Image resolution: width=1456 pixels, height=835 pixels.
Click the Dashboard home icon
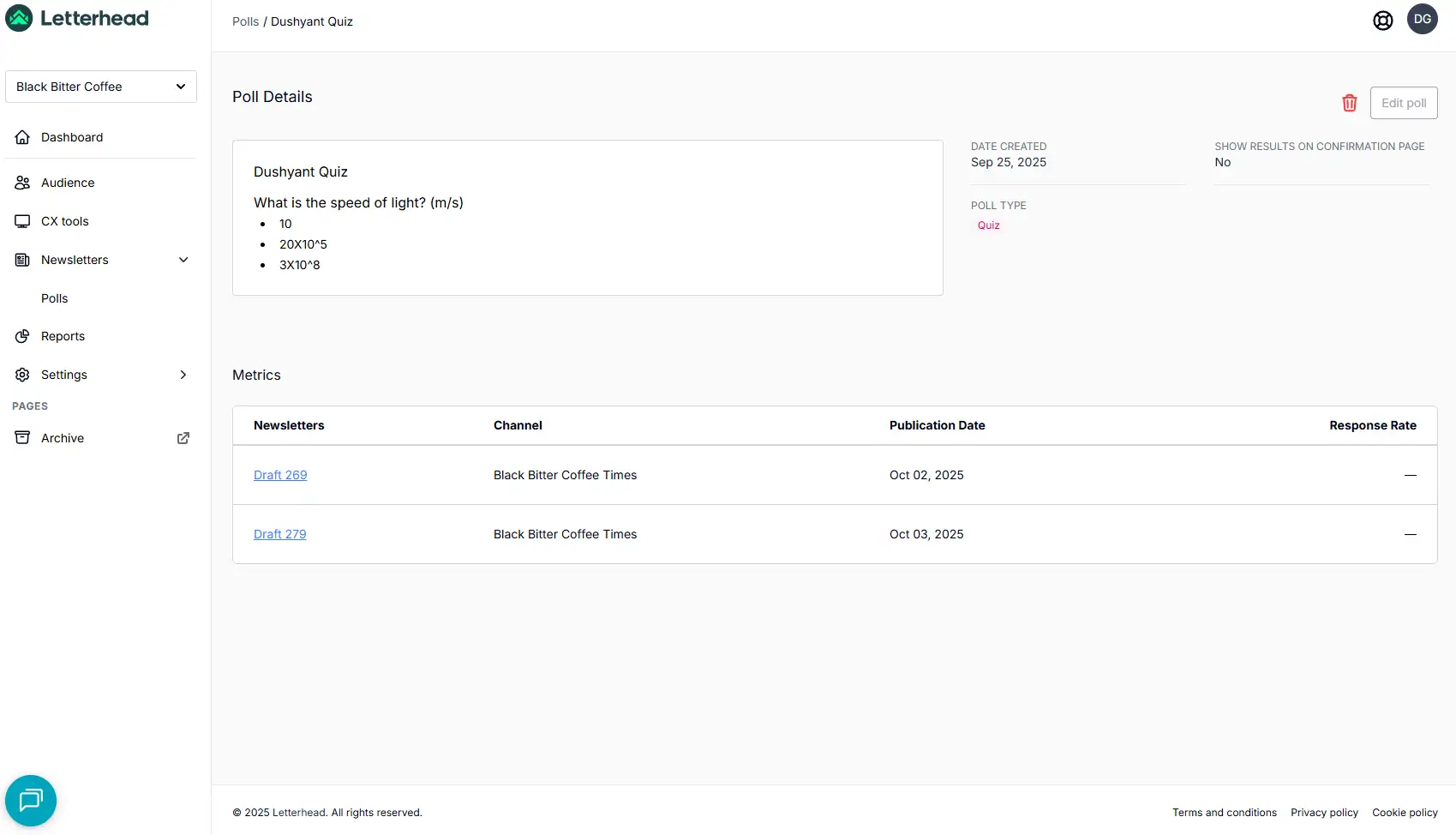(23, 137)
